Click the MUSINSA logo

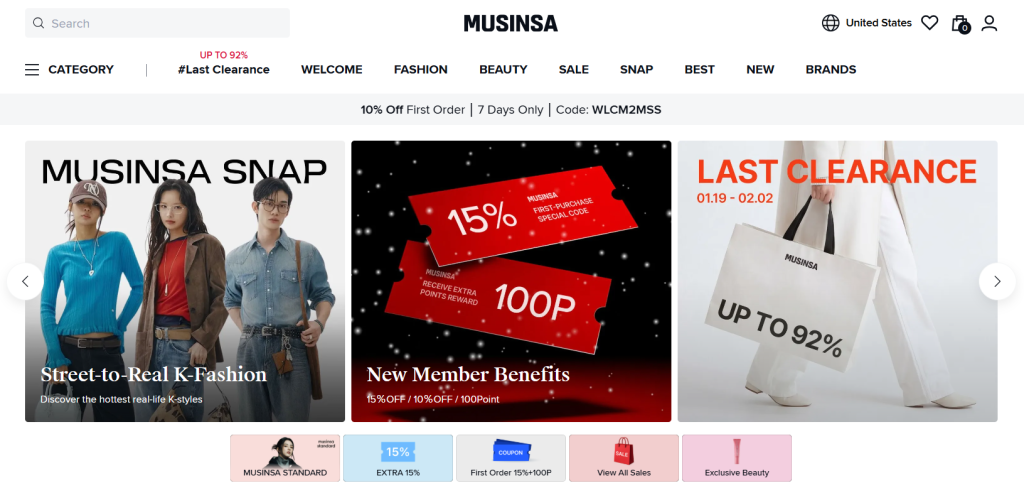pyautogui.click(x=511, y=24)
